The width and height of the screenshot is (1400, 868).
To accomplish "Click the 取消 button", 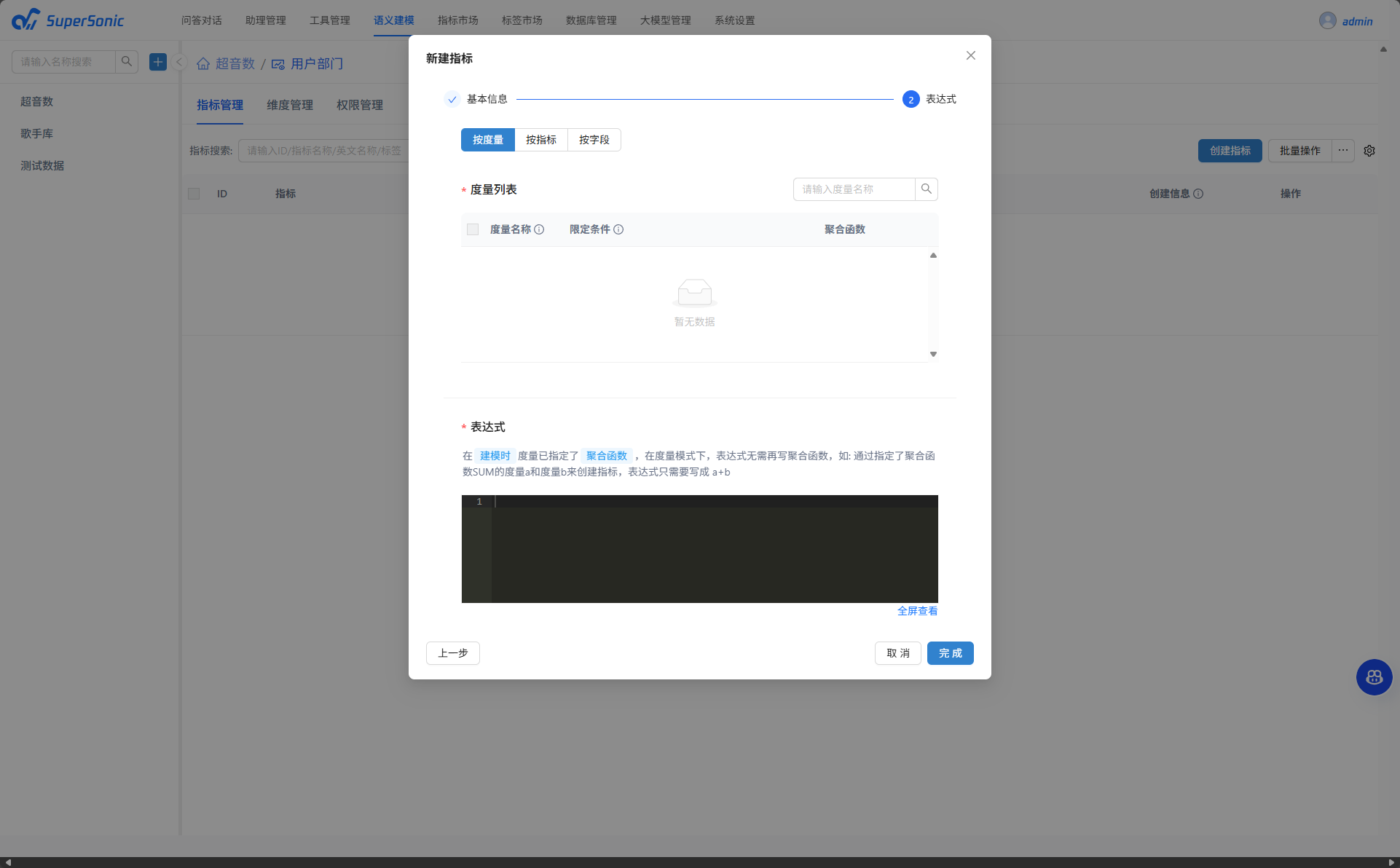I will [x=898, y=653].
